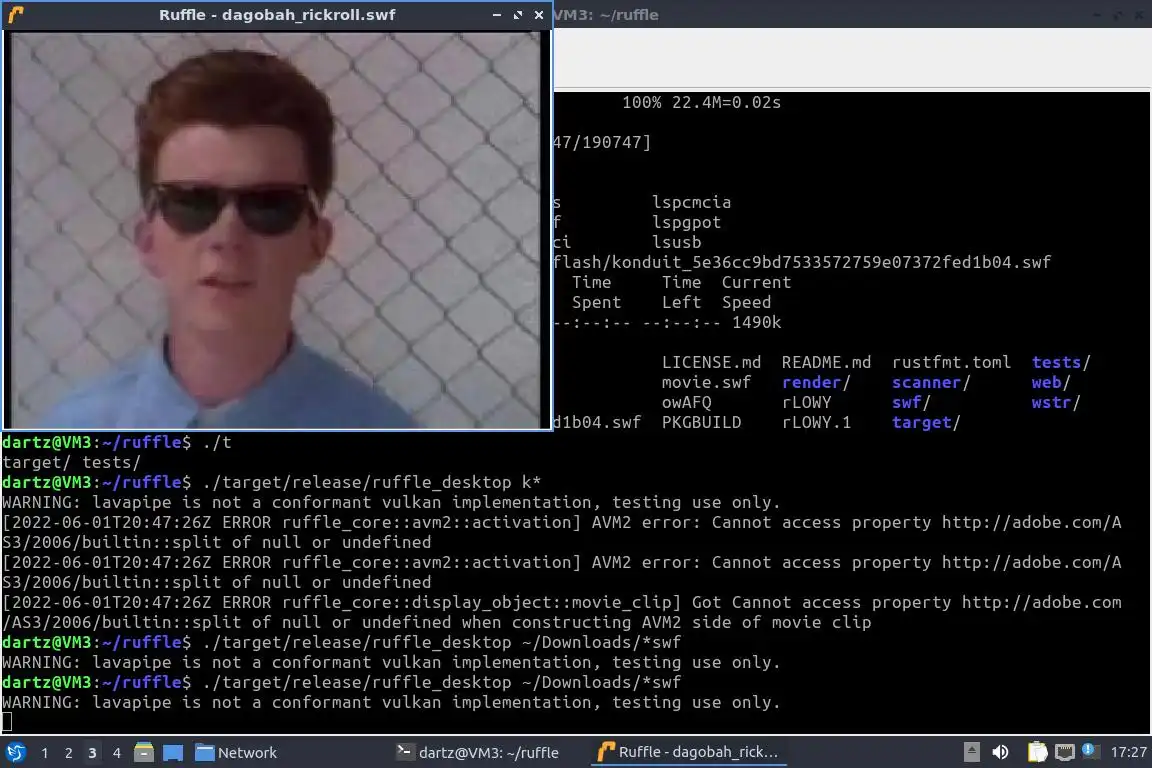Switch to workspace 4

tap(116, 753)
